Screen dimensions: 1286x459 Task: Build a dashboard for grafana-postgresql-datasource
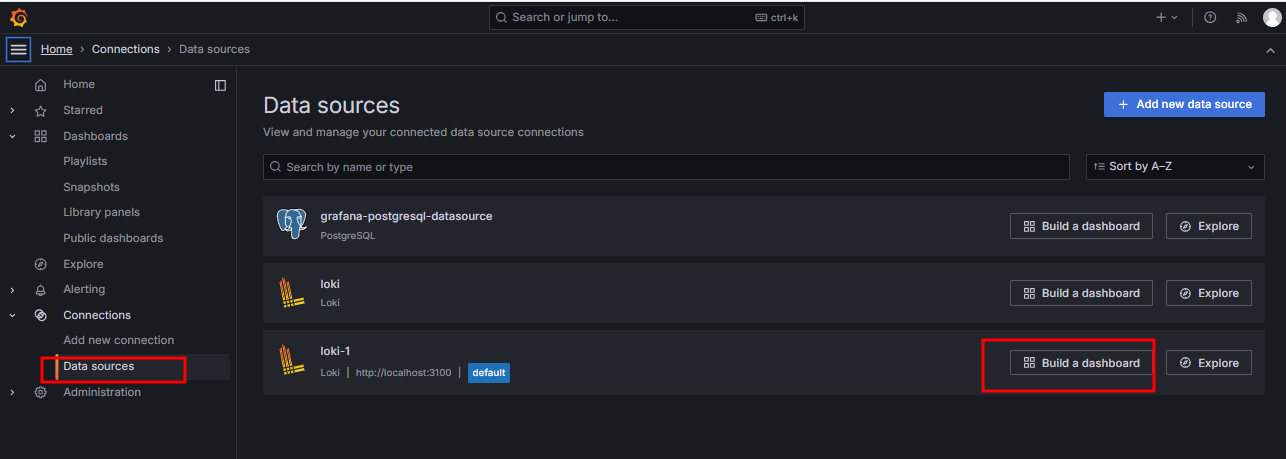pyautogui.click(x=1081, y=226)
